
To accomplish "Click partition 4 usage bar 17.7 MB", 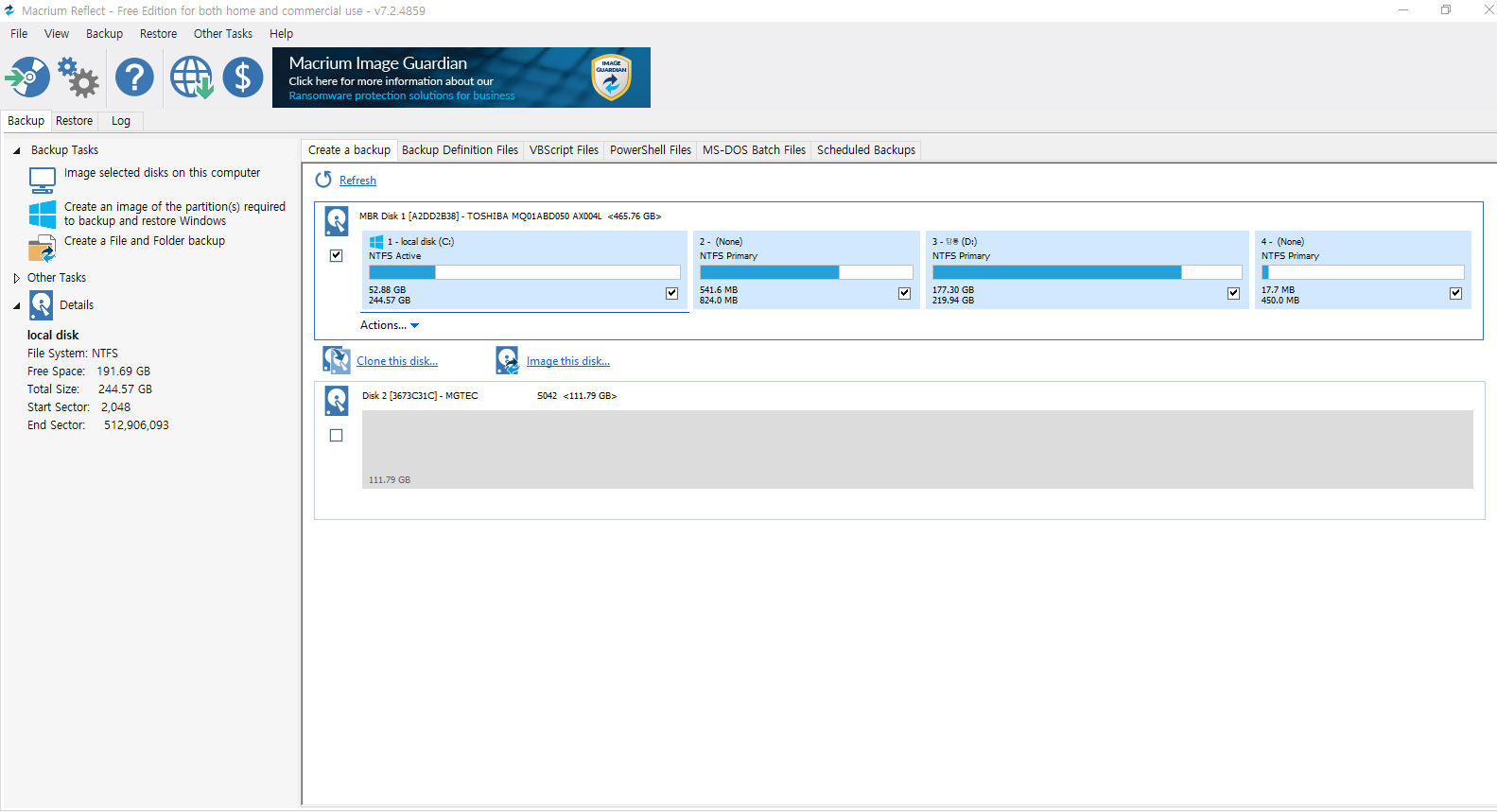I will 1362,272.
